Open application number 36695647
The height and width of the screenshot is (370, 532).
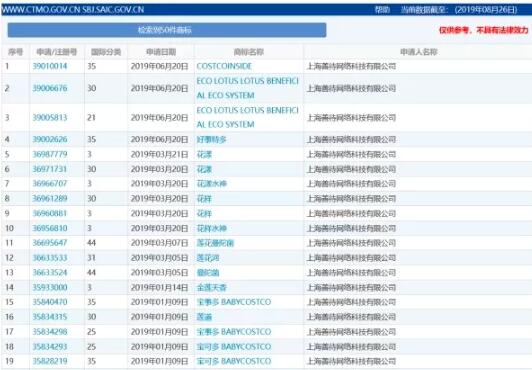(50, 243)
